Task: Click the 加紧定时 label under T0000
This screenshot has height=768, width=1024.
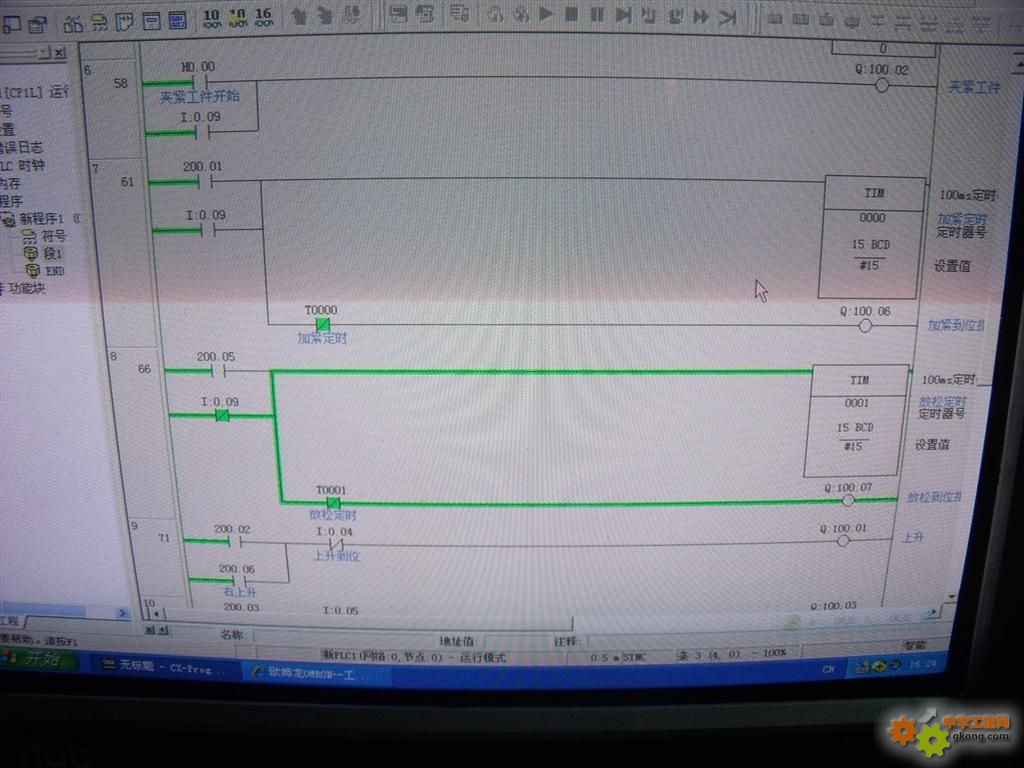Action: pos(322,338)
